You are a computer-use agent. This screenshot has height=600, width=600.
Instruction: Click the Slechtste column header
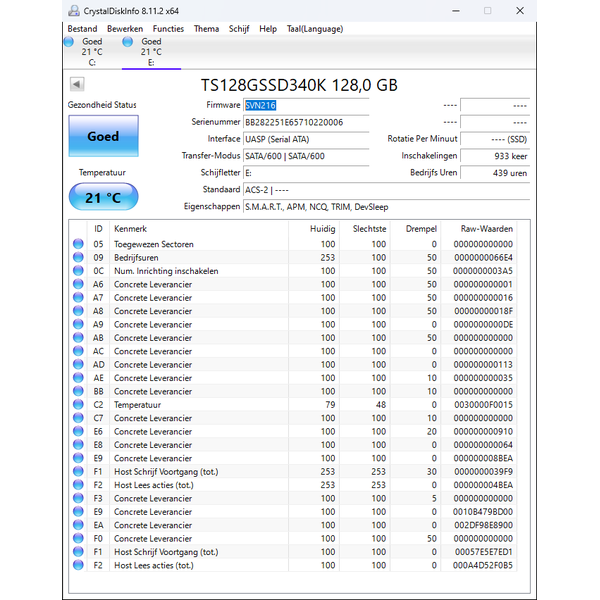coord(365,229)
